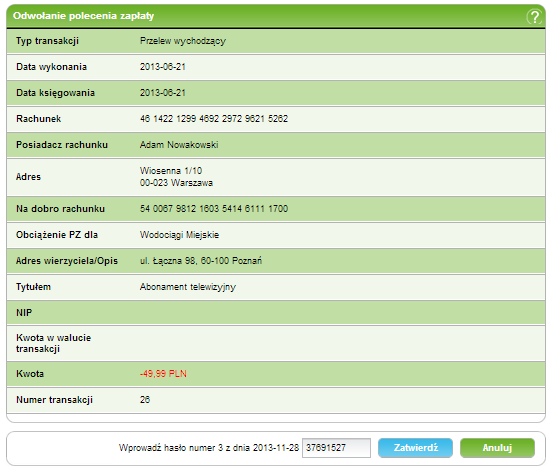Confirm with the Zatwierdź button
The width and height of the screenshot is (551, 472).
[415, 448]
